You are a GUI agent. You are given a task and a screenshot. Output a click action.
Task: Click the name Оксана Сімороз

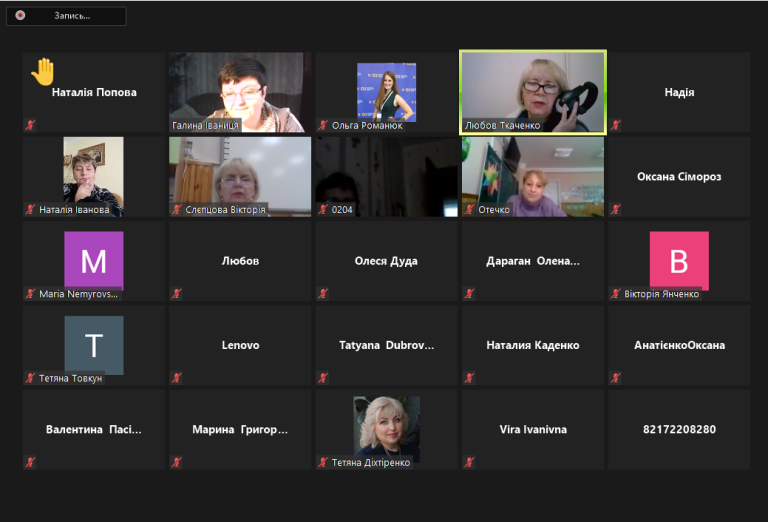coord(679,176)
